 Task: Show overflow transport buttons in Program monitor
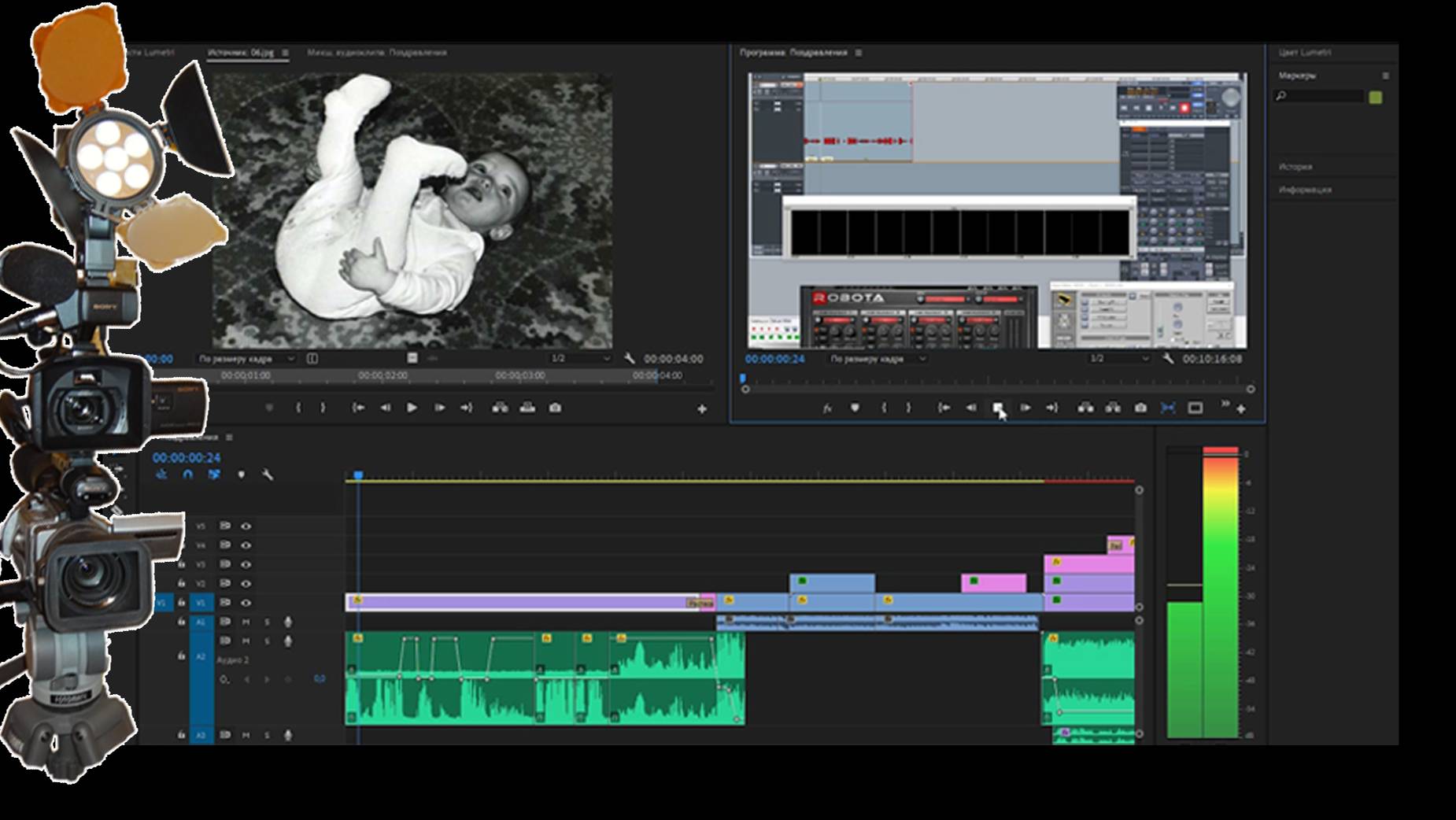(x=1225, y=404)
